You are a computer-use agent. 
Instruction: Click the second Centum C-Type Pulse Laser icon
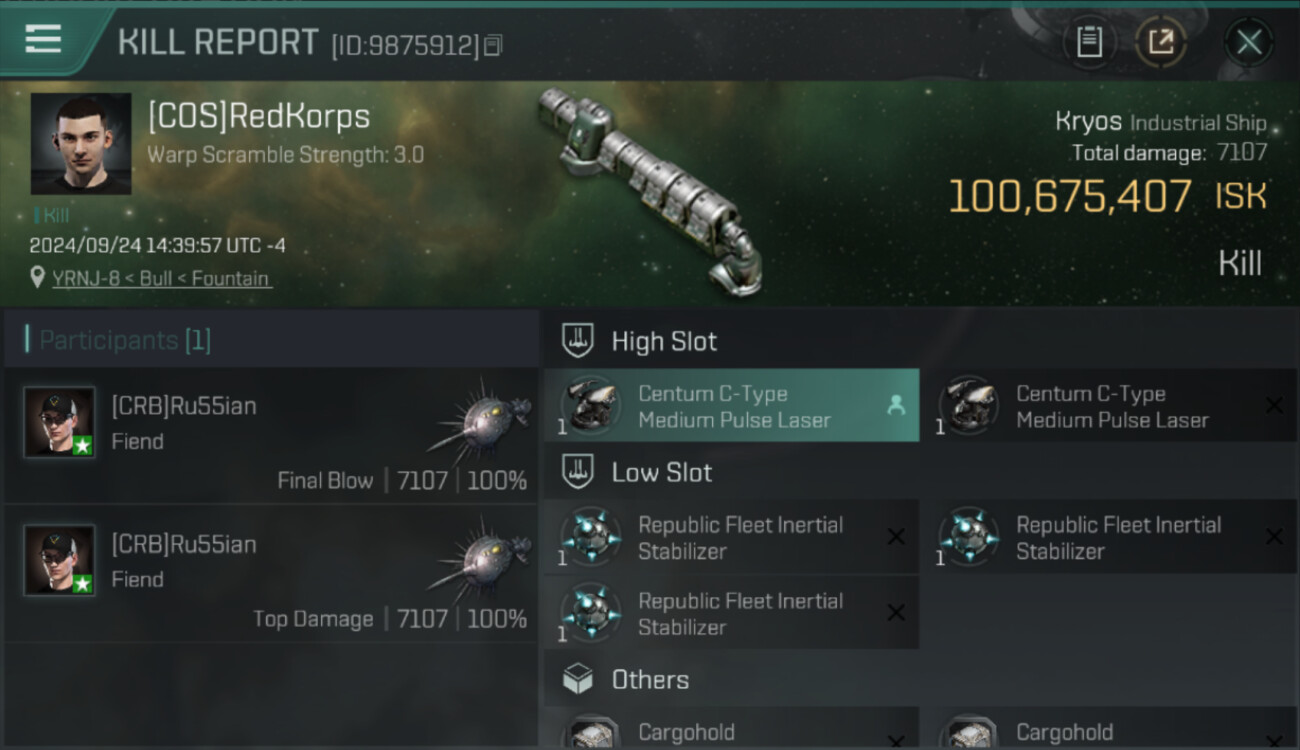tap(968, 406)
